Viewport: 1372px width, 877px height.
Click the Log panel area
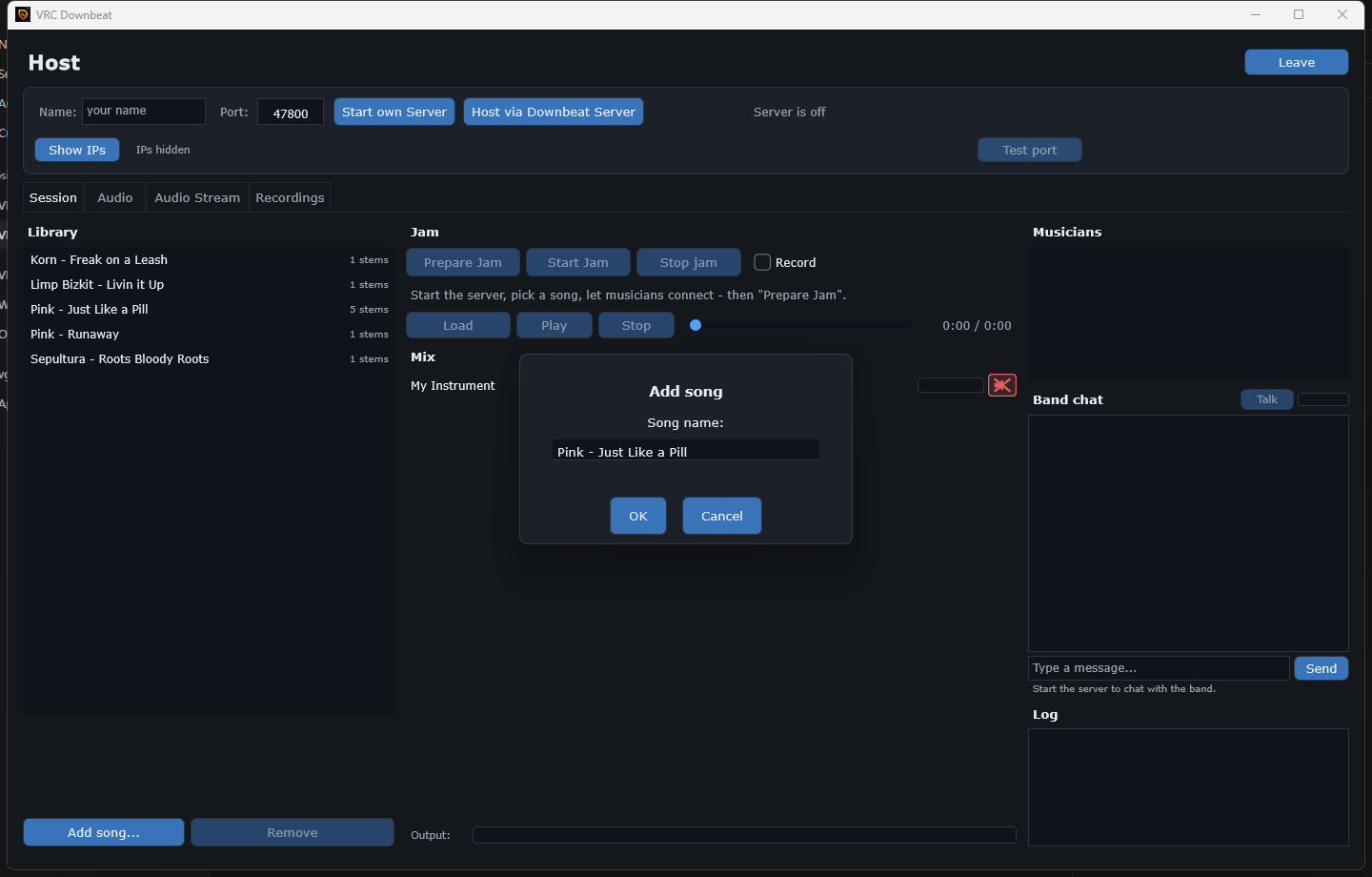click(x=1188, y=787)
